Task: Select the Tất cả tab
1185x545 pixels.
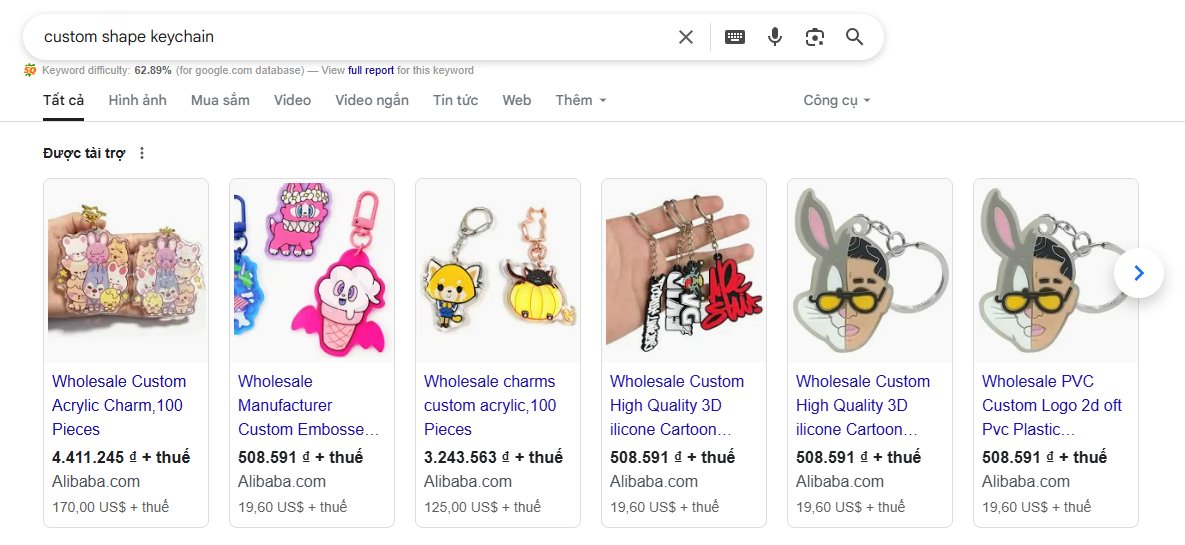Action: 63,101
